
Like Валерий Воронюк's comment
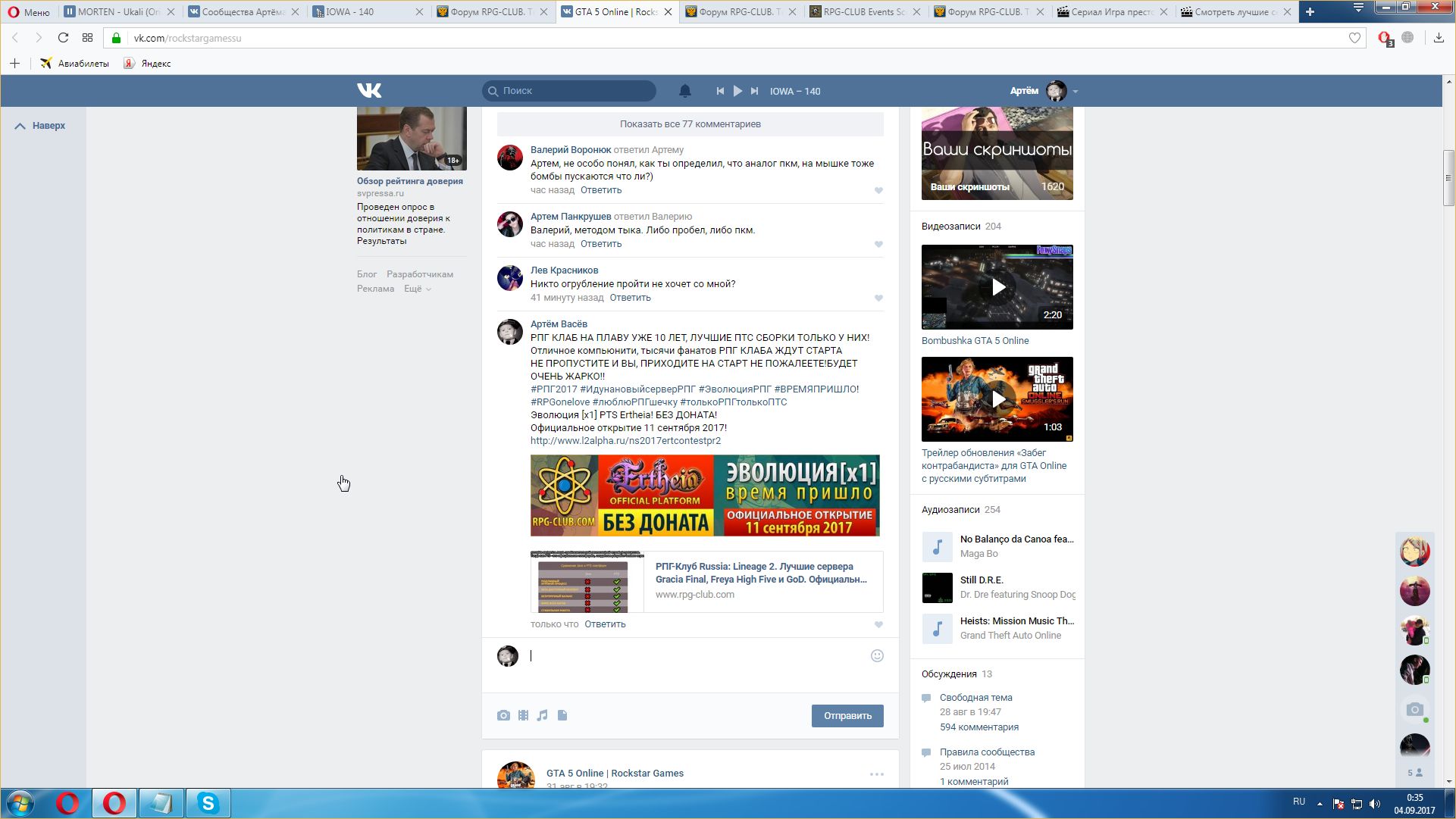click(x=878, y=191)
